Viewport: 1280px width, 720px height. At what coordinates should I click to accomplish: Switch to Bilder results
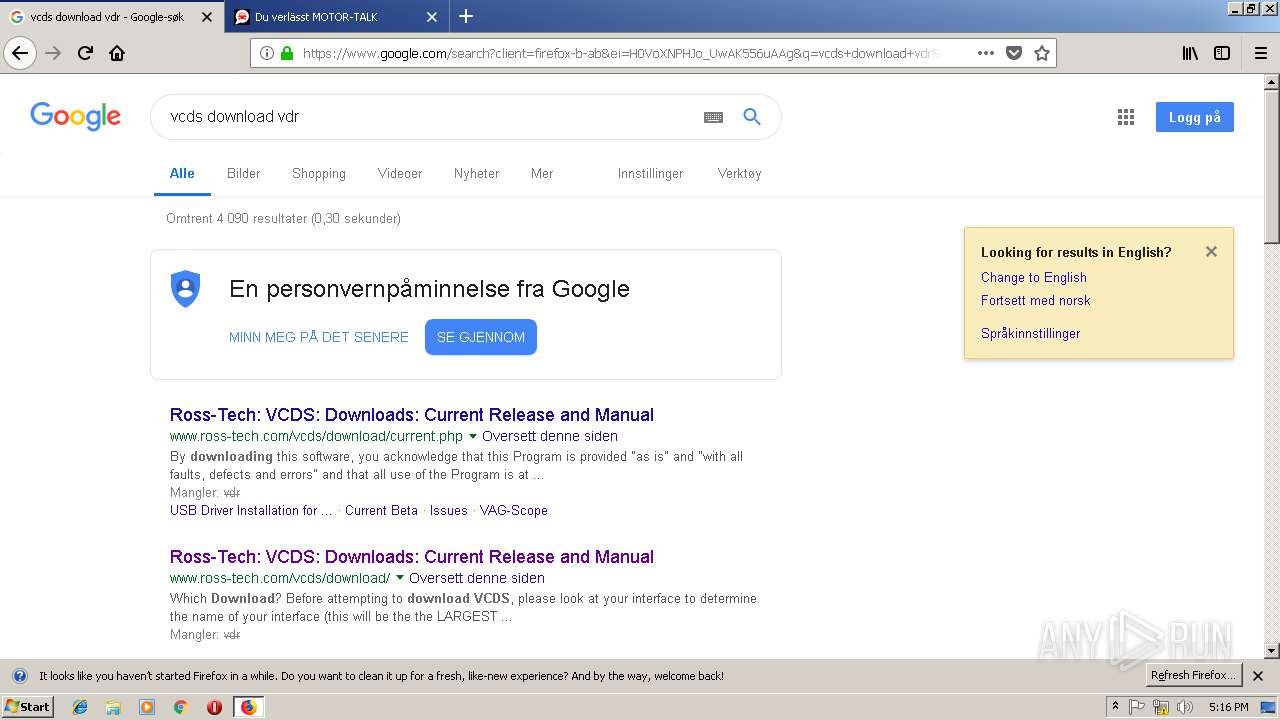[x=244, y=174]
